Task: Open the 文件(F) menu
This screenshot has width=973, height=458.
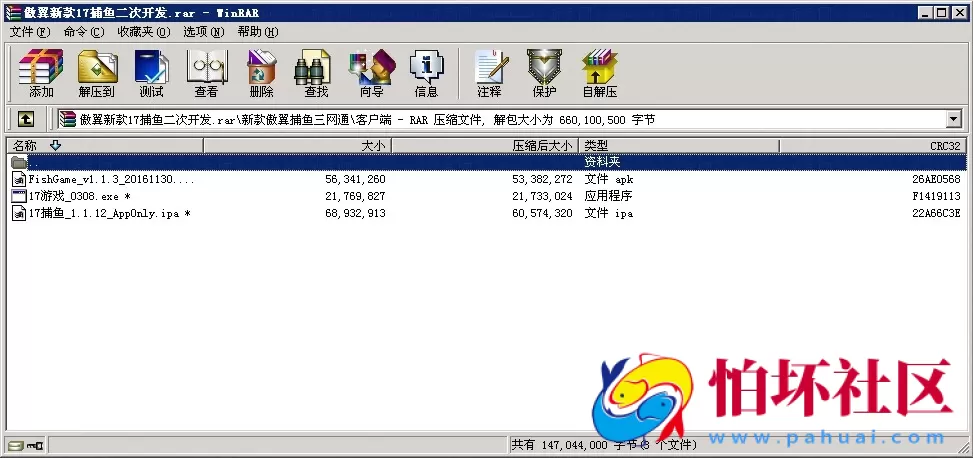Action: point(29,31)
